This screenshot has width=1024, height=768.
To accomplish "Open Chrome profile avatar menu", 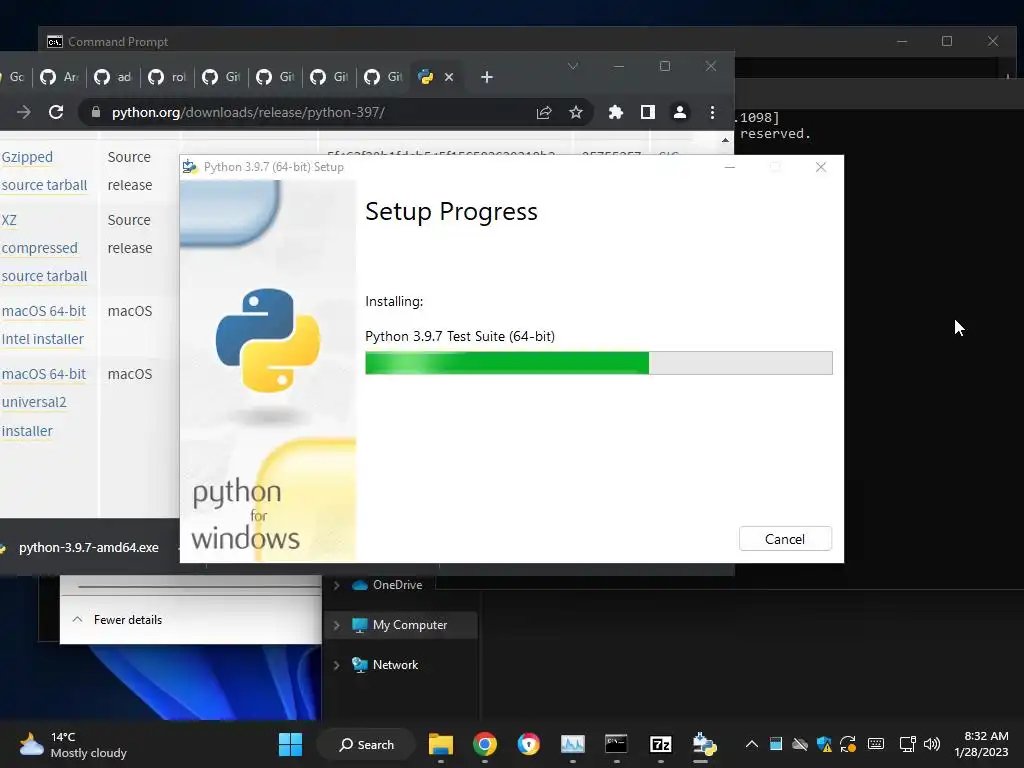I will (x=679, y=112).
